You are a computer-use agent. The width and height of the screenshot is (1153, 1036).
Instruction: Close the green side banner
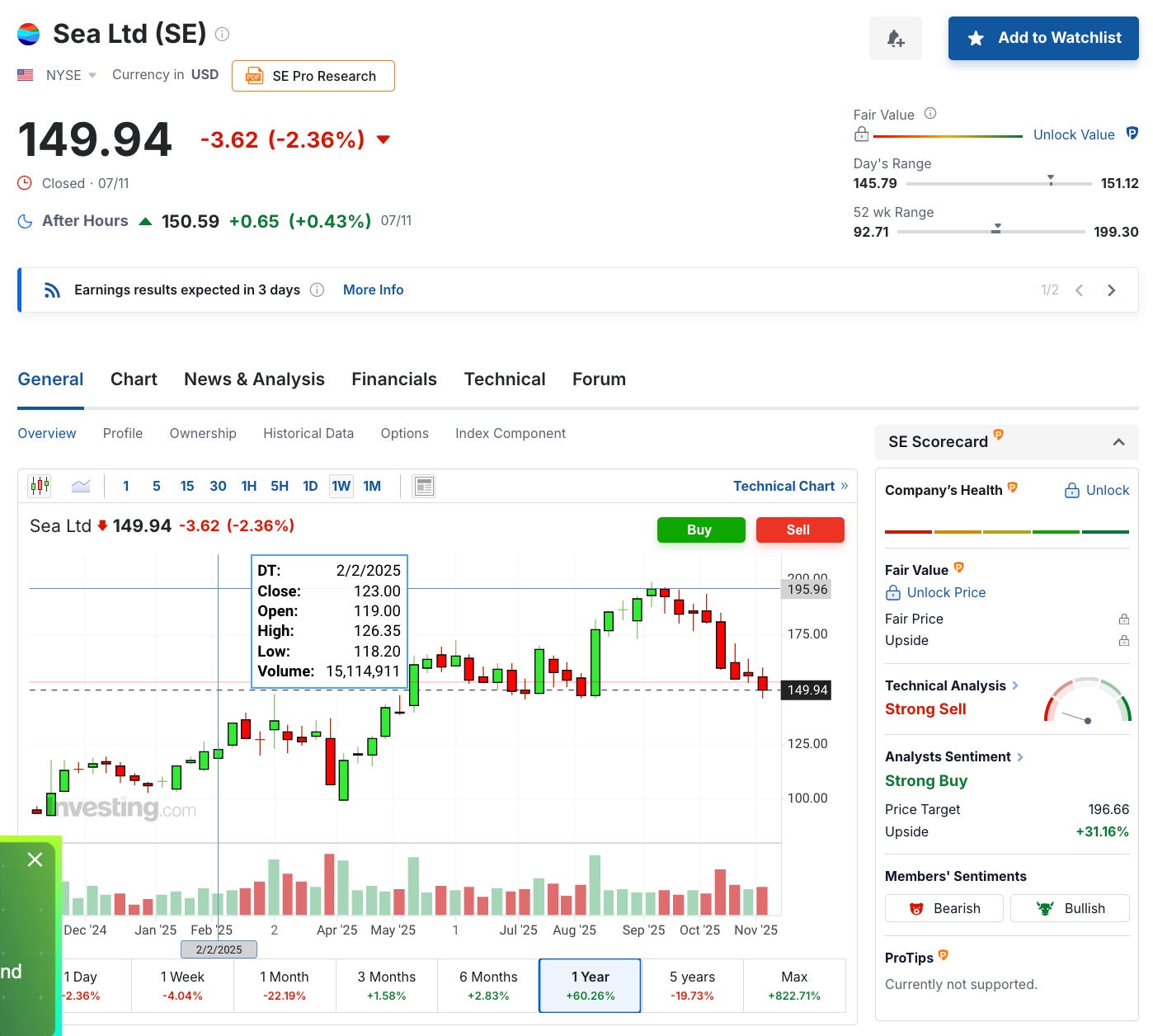[x=35, y=859]
